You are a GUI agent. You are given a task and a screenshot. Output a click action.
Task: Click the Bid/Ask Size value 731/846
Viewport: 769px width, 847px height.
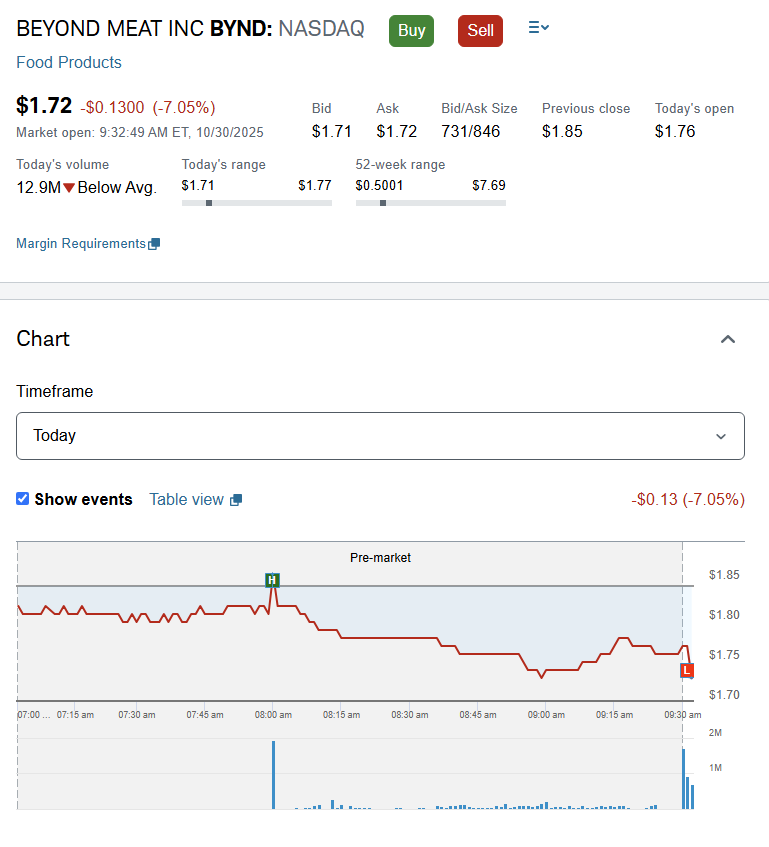[x=470, y=131]
